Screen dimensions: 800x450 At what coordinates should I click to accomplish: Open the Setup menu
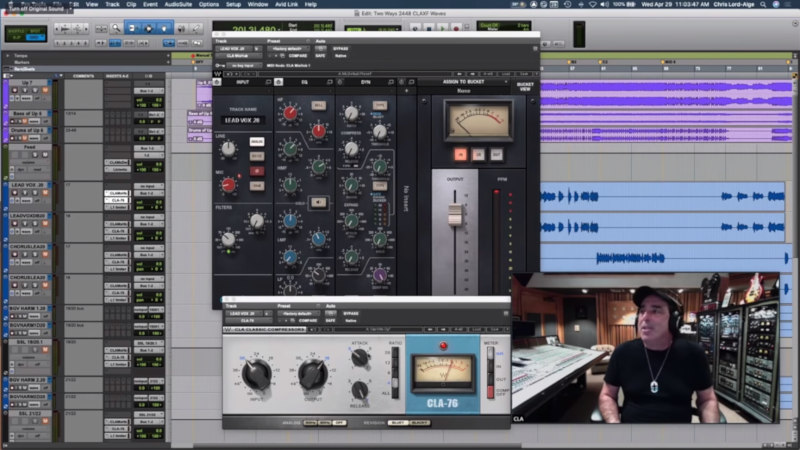click(x=233, y=4)
